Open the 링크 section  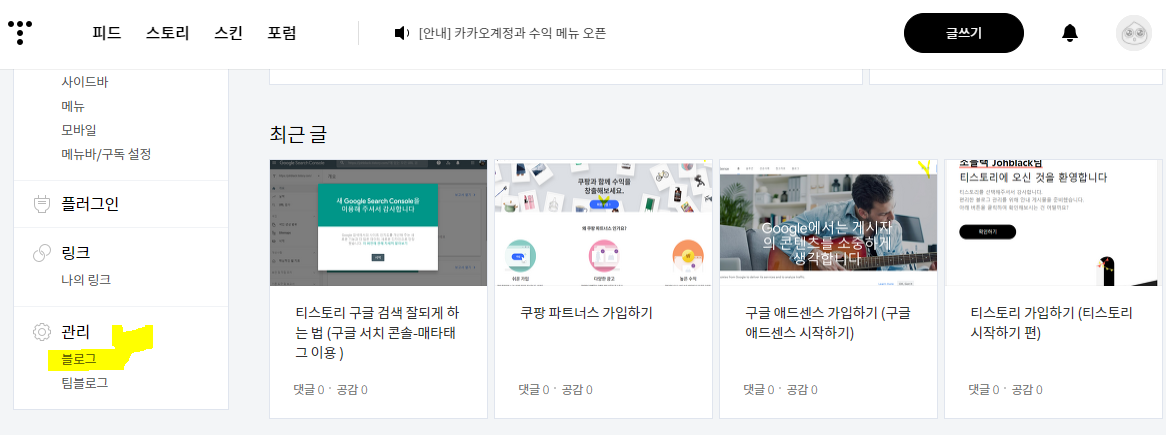point(75,253)
